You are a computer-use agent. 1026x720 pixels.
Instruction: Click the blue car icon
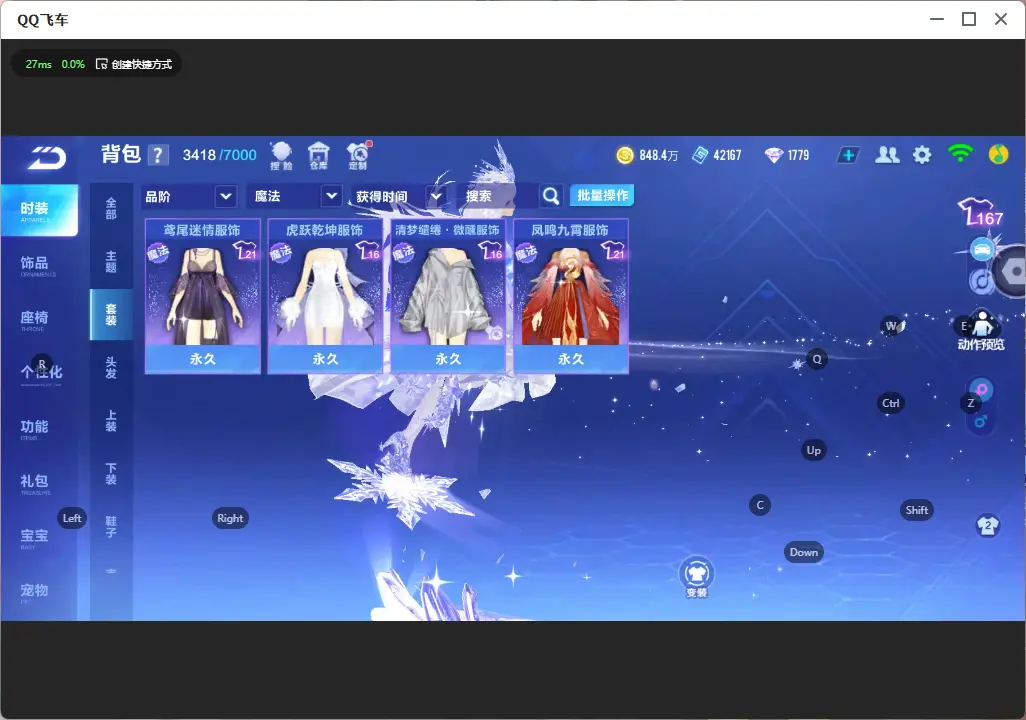(982, 249)
